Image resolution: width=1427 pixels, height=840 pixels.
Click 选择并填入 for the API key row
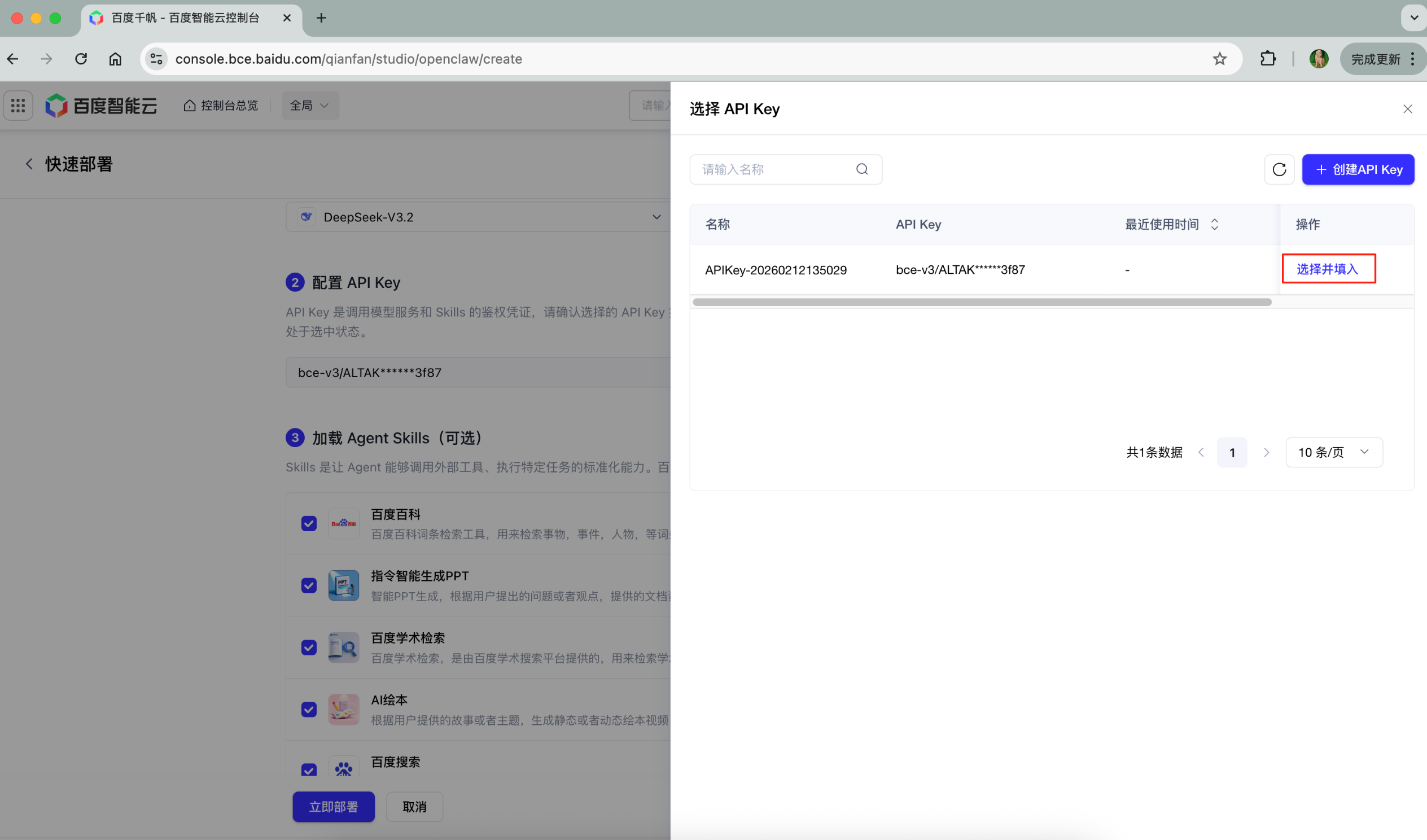[x=1327, y=269]
